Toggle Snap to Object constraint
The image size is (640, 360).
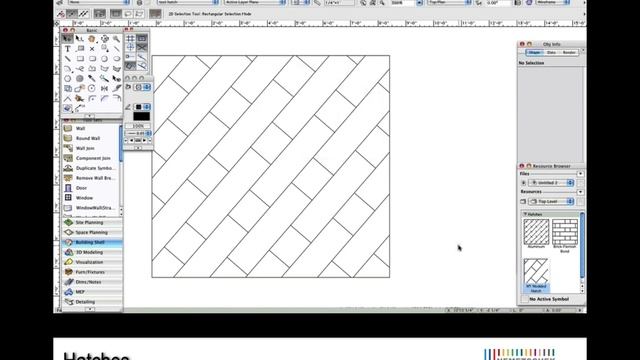click(142, 38)
